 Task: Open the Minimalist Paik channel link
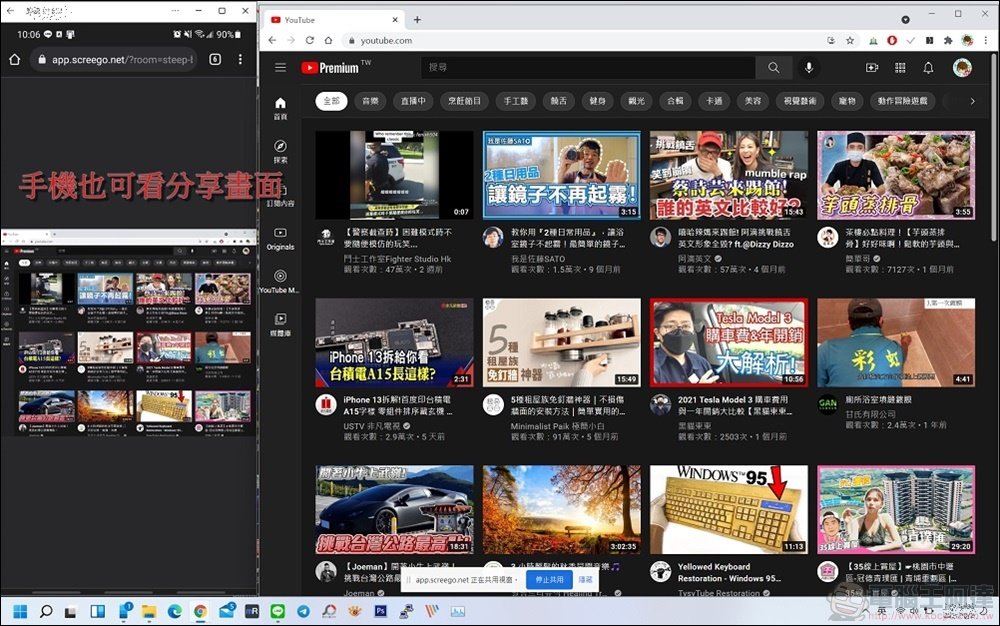[557, 426]
